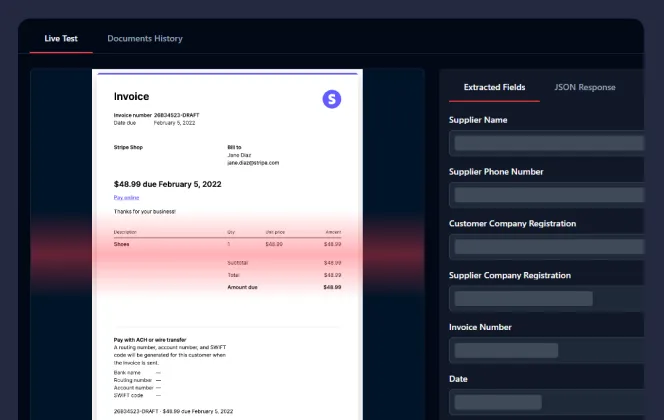Click the Supplier Company Registration field
The image size is (664, 420).
[547, 299]
